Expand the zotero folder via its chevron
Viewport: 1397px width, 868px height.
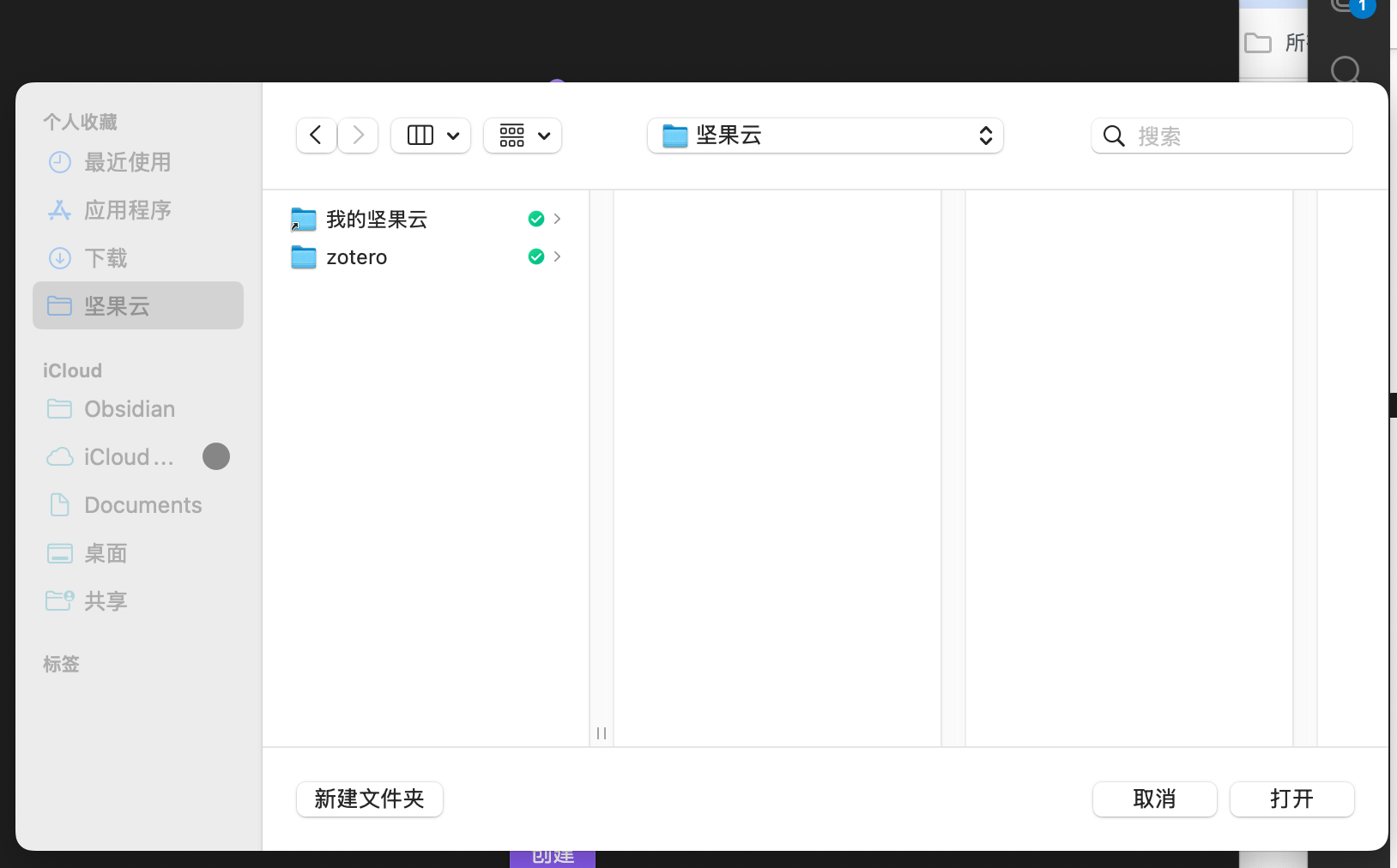557,256
